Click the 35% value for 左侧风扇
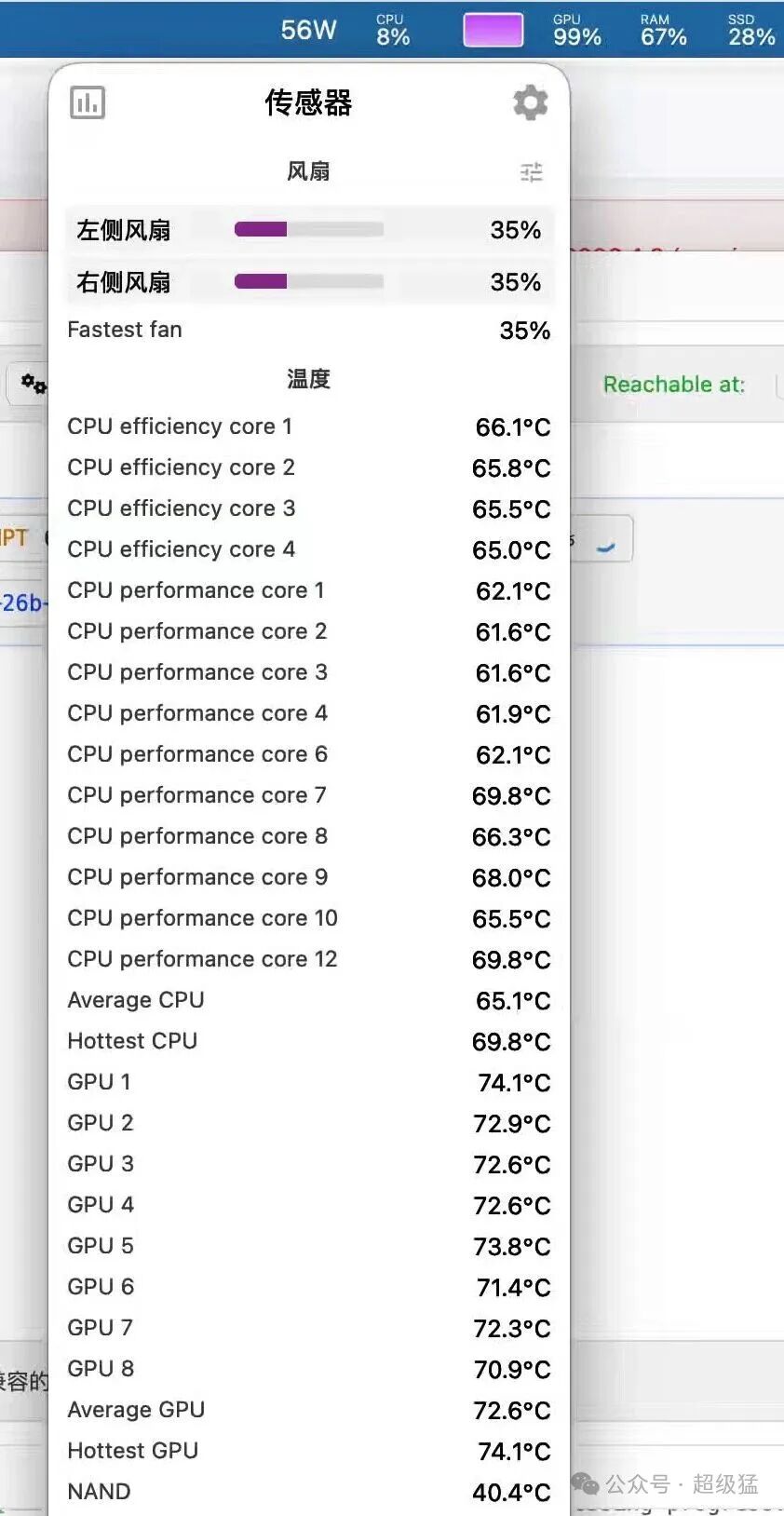784x1516 pixels. pyautogui.click(x=516, y=230)
